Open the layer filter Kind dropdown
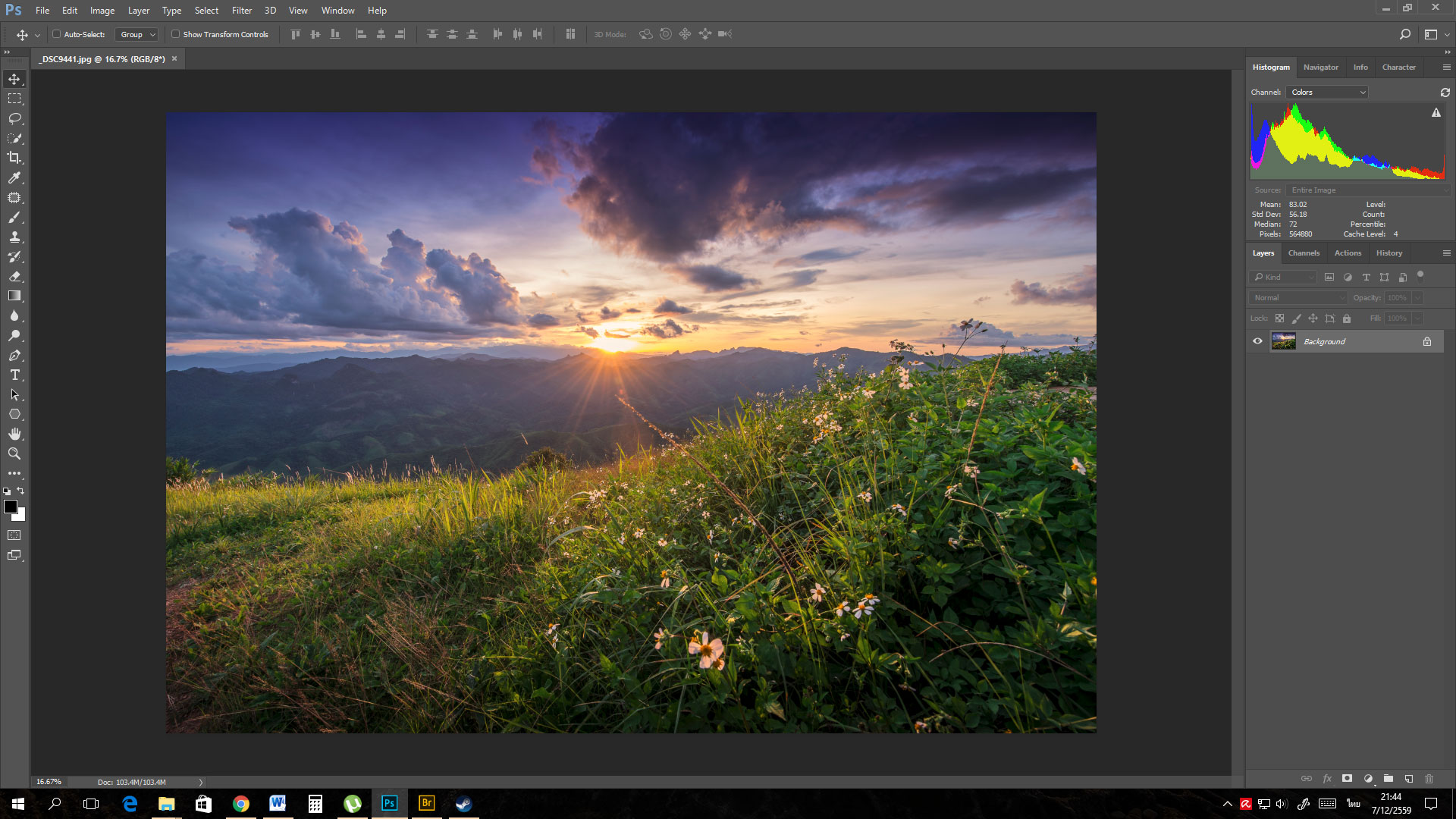The image size is (1456, 819). [1283, 277]
